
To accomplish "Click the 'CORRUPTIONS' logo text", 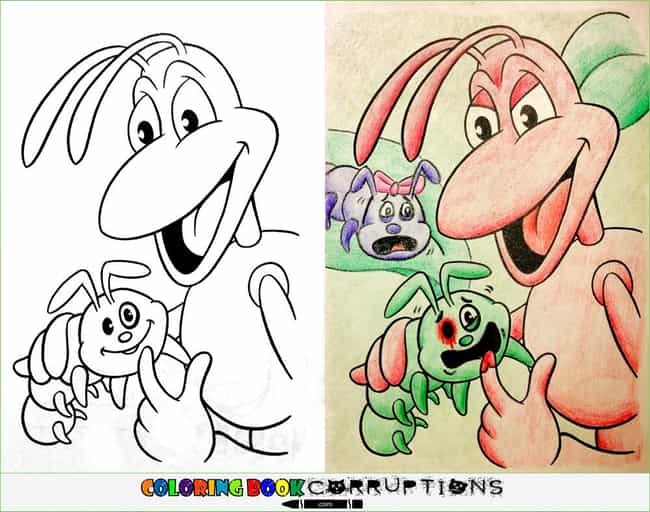I will pyautogui.click(x=405, y=487).
